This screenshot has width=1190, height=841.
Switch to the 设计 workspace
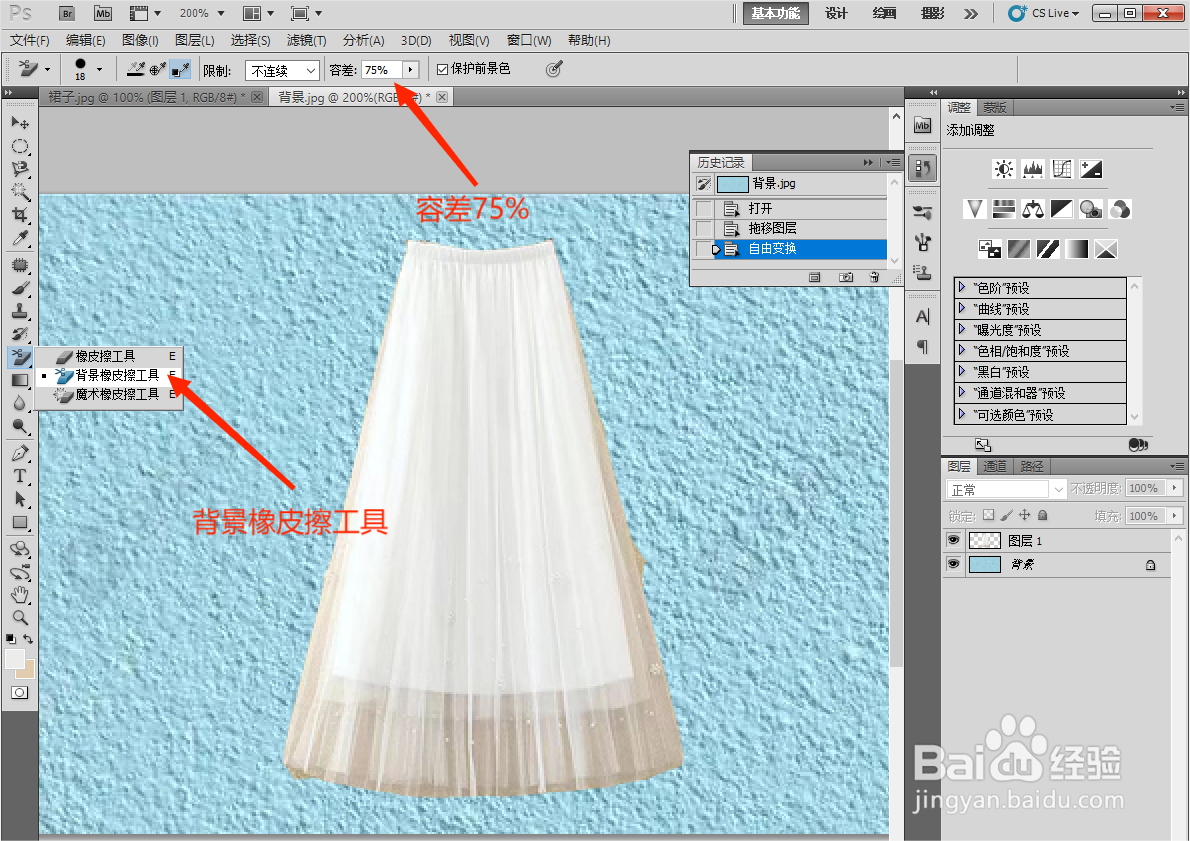(836, 13)
